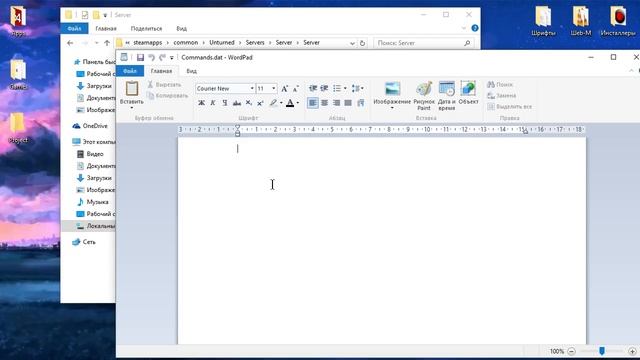Open the blue Файл tab in WordPad
640x360 pixels.
130,71
